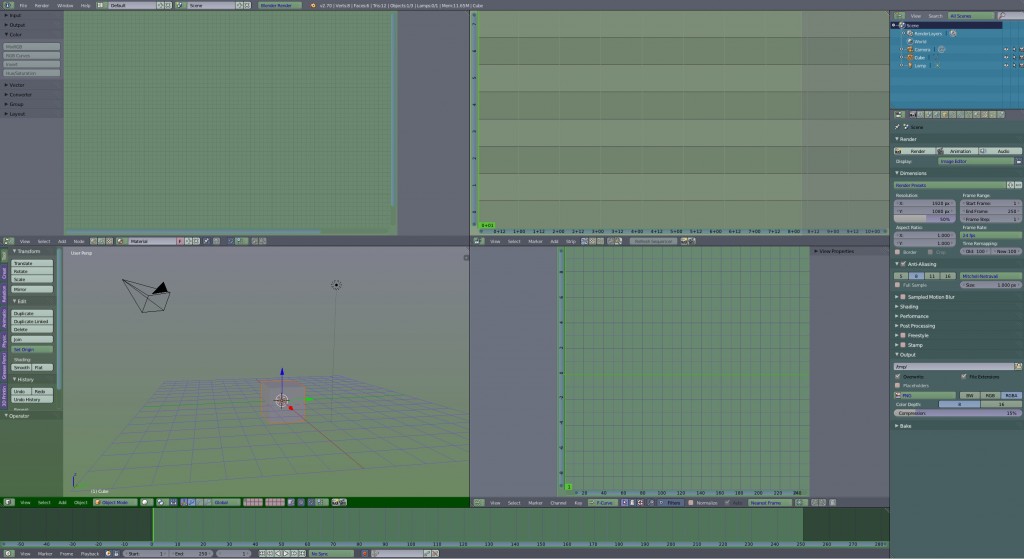Open the Render menu in the top bar

(x=41, y=5)
